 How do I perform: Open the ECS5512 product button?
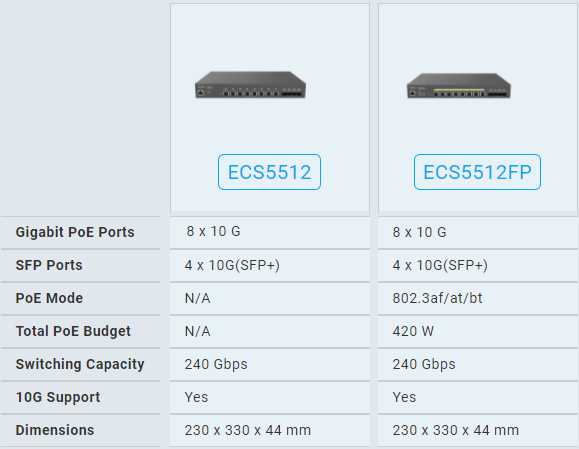tap(269, 172)
